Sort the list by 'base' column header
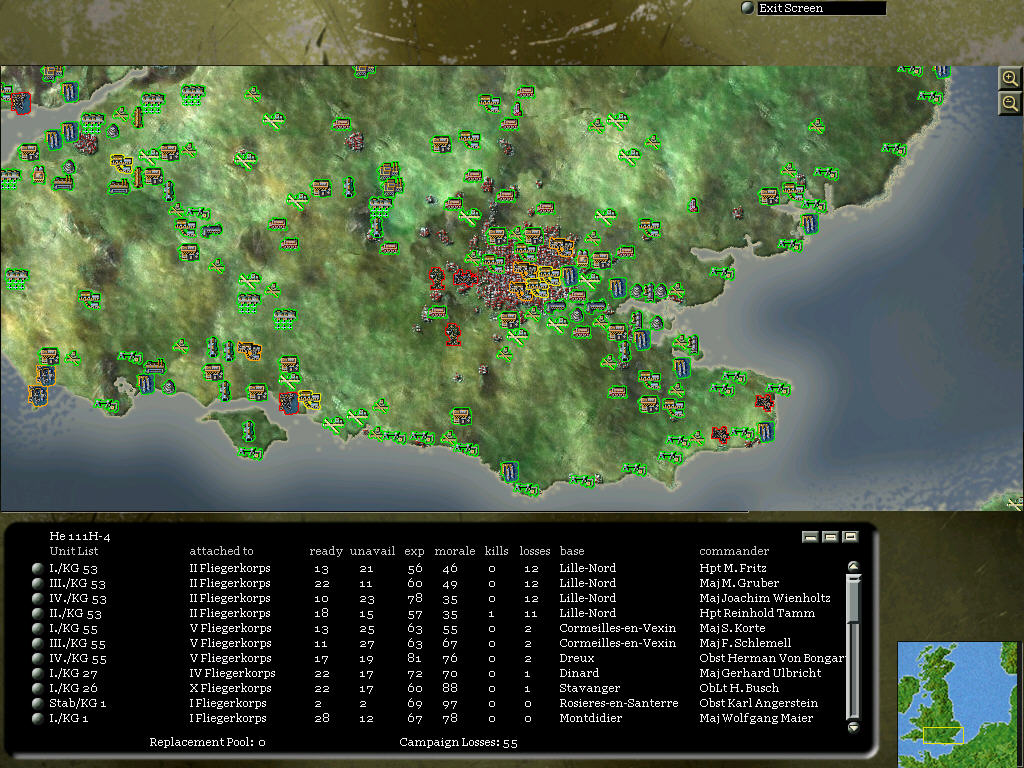1024x768 pixels. point(572,551)
